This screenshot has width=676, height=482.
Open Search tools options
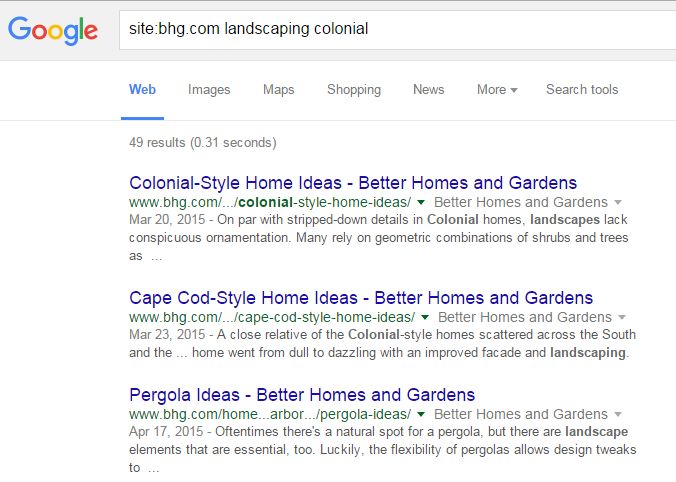pyautogui.click(x=581, y=89)
